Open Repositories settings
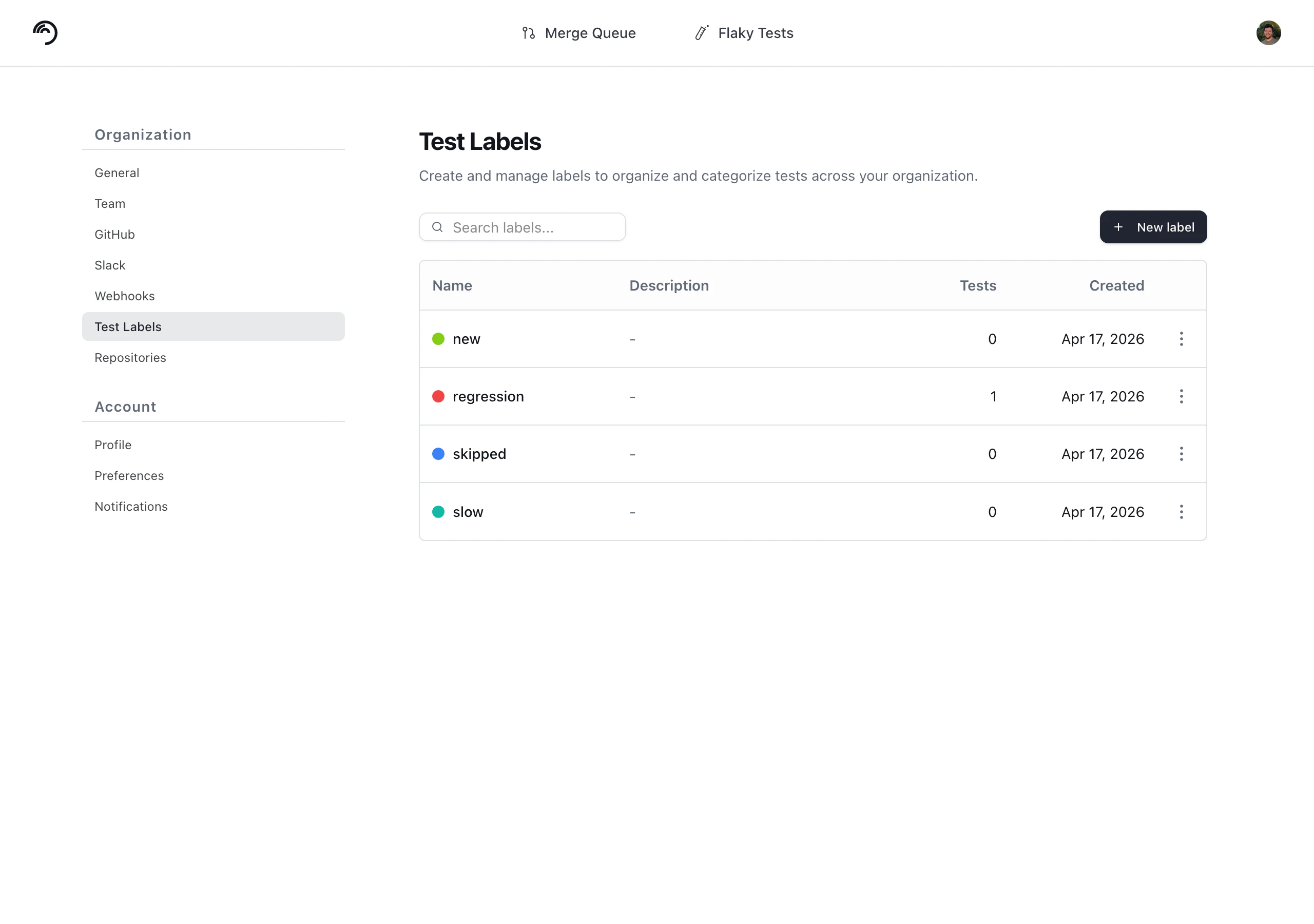 [x=214, y=357]
